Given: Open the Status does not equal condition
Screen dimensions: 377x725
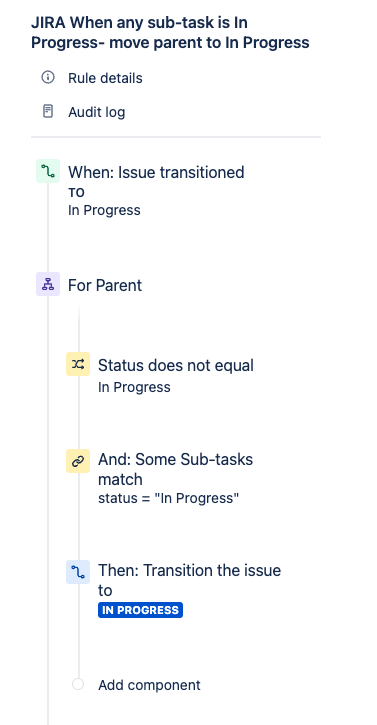Looking at the screenshot, I should pos(176,365).
